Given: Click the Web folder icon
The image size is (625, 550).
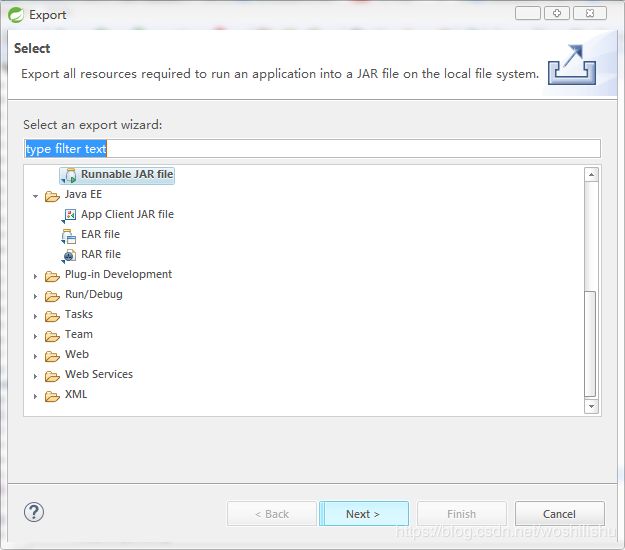Looking at the screenshot, I should (x=52, y=356).
